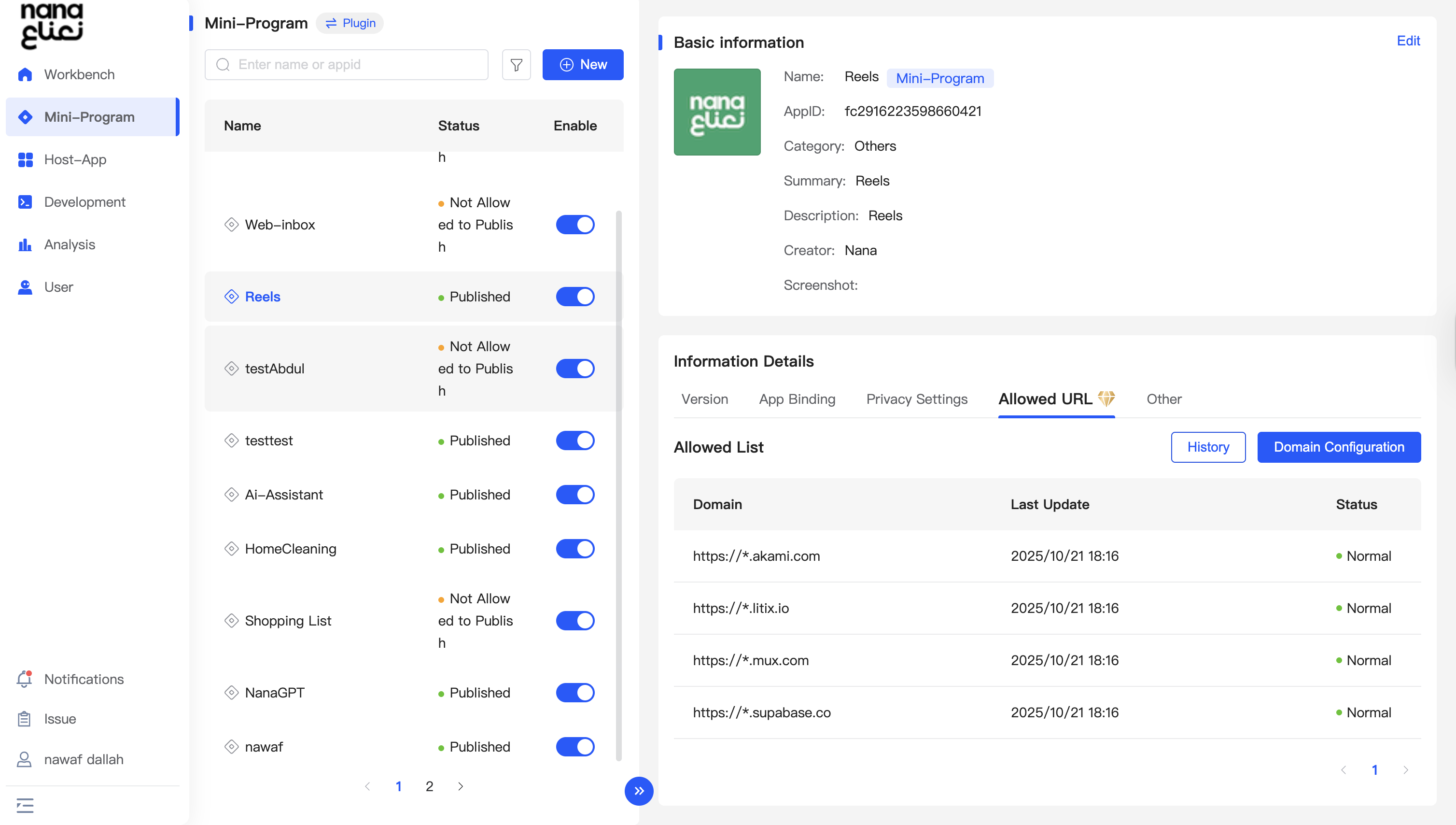Turn off the NanaGPT enable switch
The image size is (1456, 825).
tap(575, 693)
